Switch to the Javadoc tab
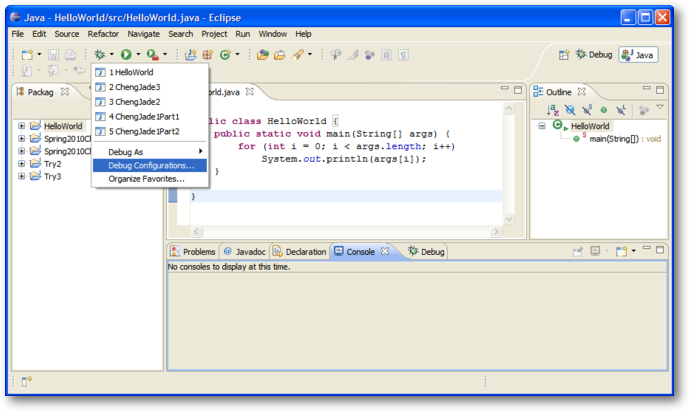This screenshot has height=411, width=689. click(245, 251)
